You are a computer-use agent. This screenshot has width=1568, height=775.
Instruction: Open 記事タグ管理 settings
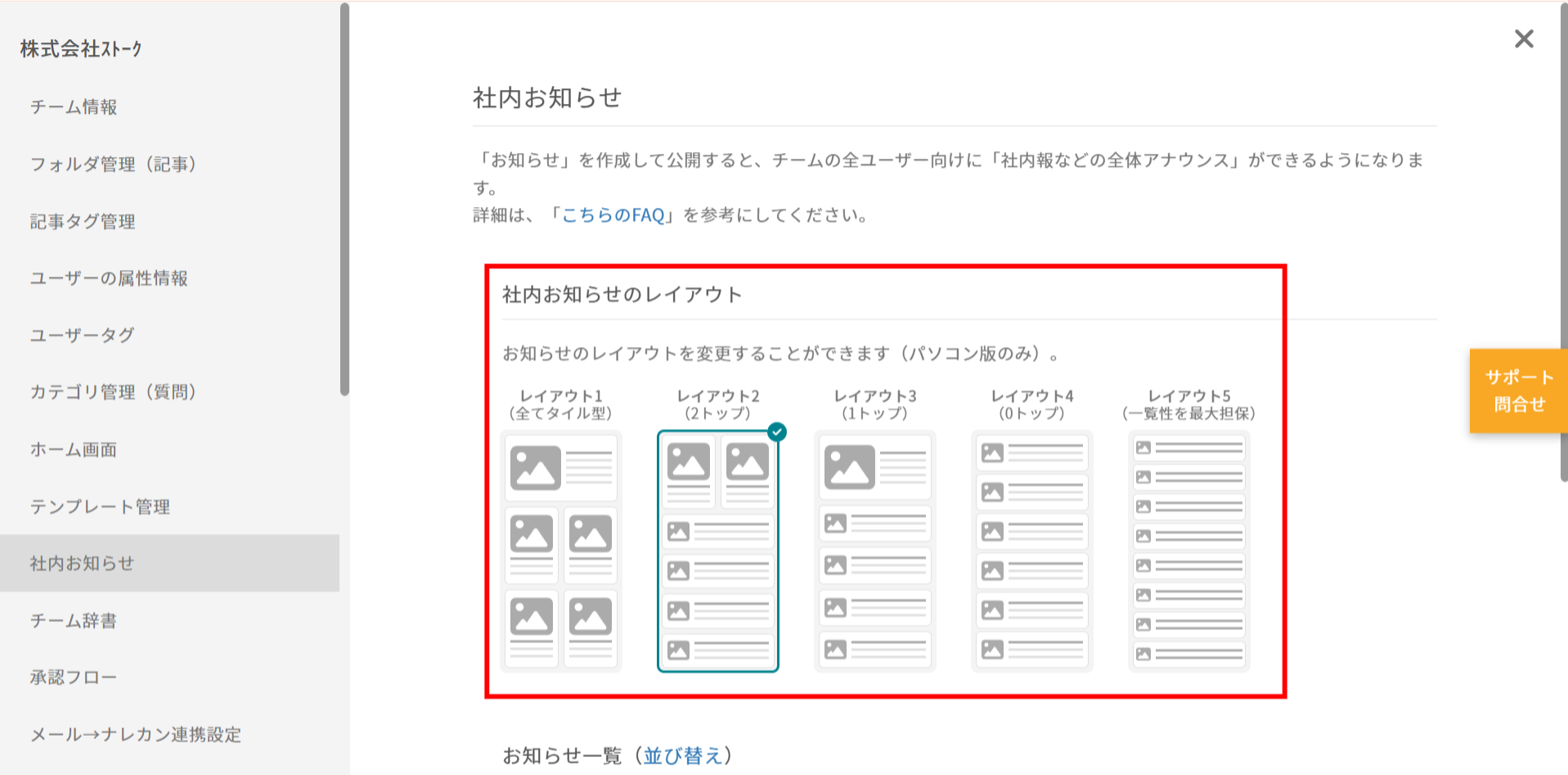(83, 222)
